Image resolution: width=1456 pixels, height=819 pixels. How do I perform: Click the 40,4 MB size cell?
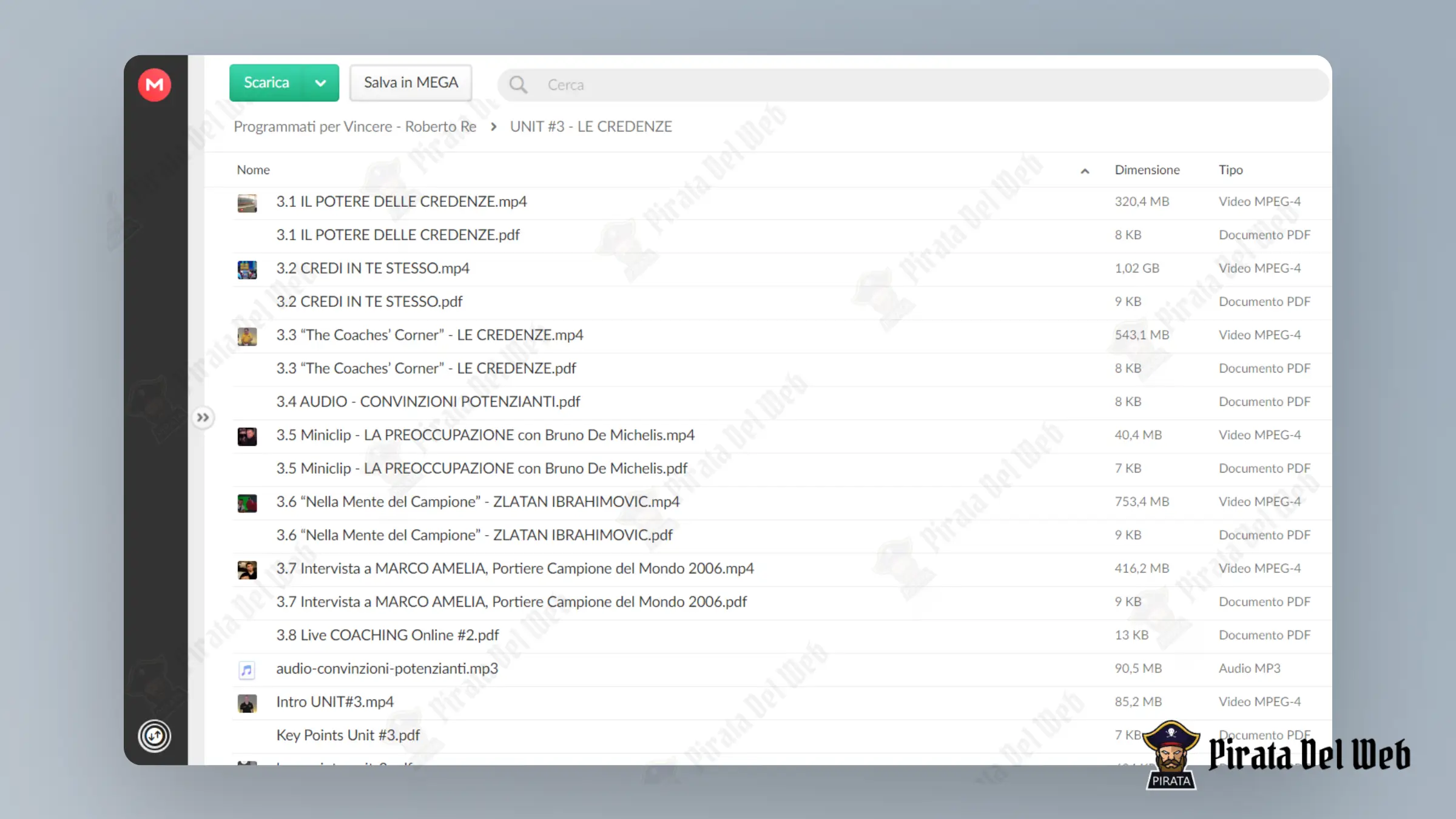[x=1138, y=435]
